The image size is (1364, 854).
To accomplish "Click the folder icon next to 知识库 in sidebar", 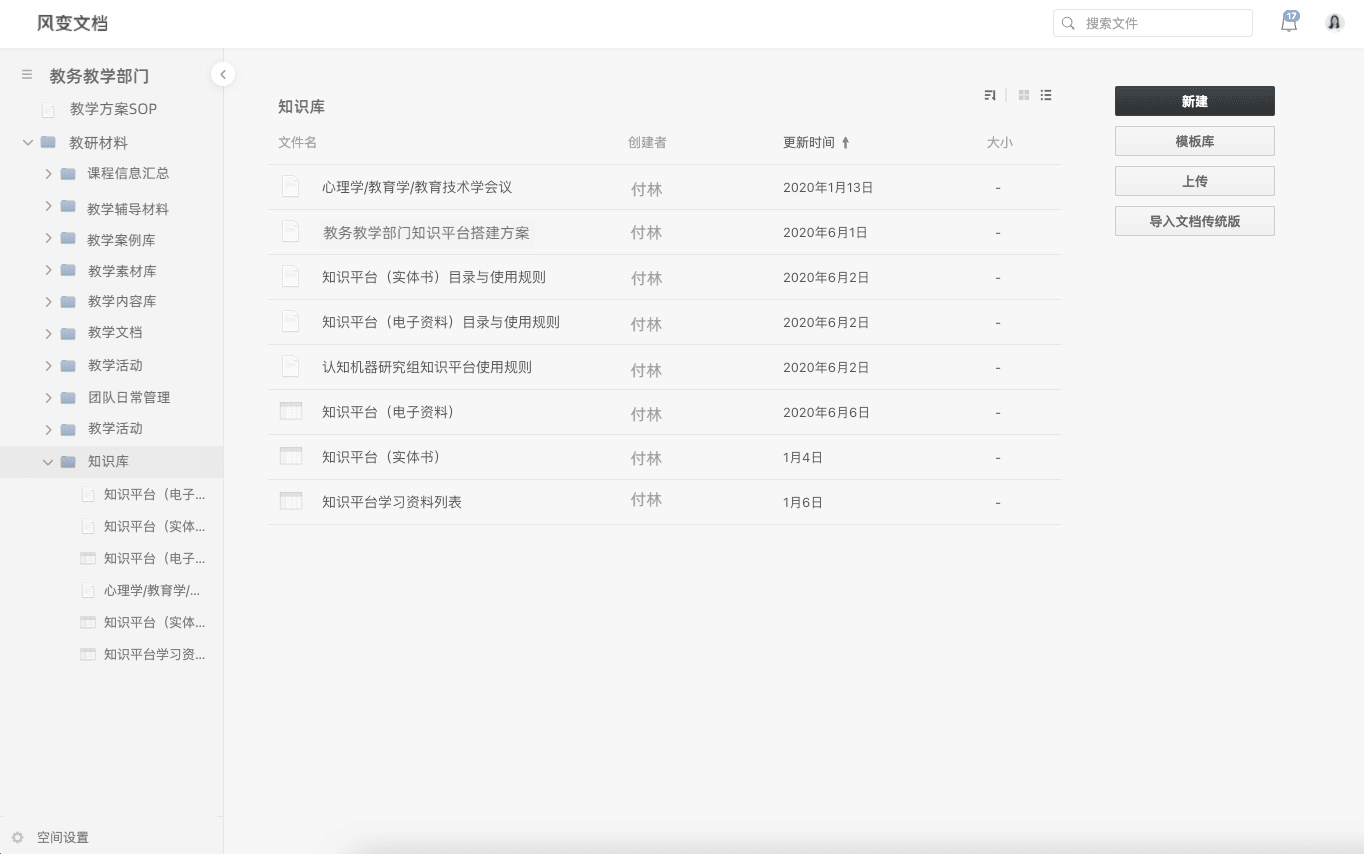I will [x=68, y=461].
